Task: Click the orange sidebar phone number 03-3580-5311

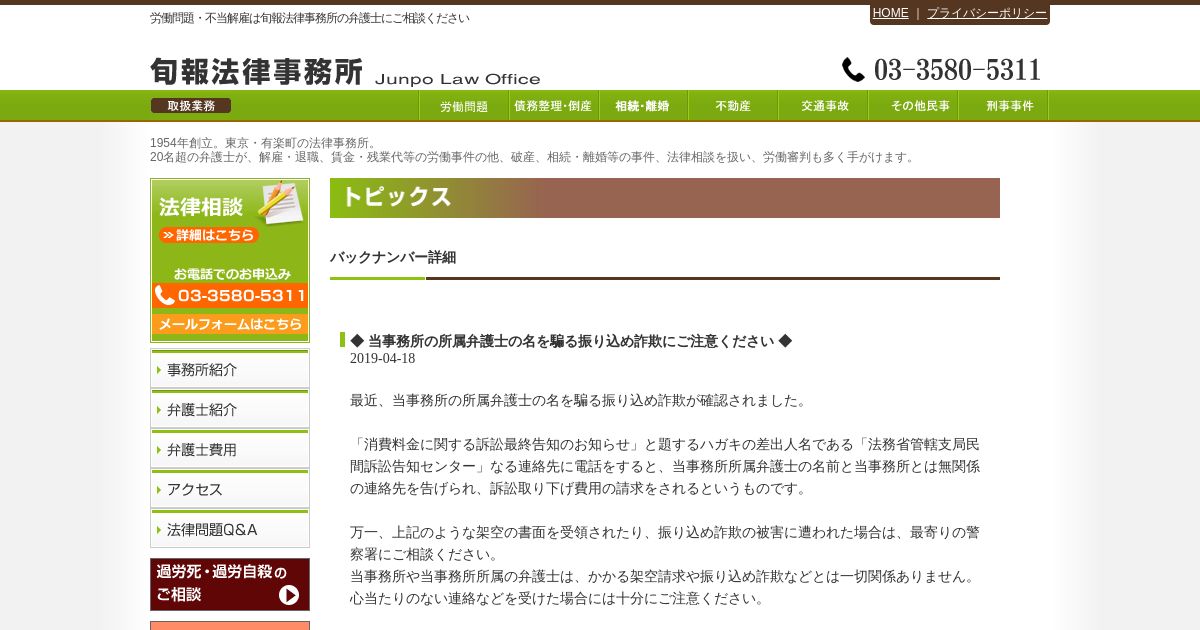Action: [x=230, y=296]
